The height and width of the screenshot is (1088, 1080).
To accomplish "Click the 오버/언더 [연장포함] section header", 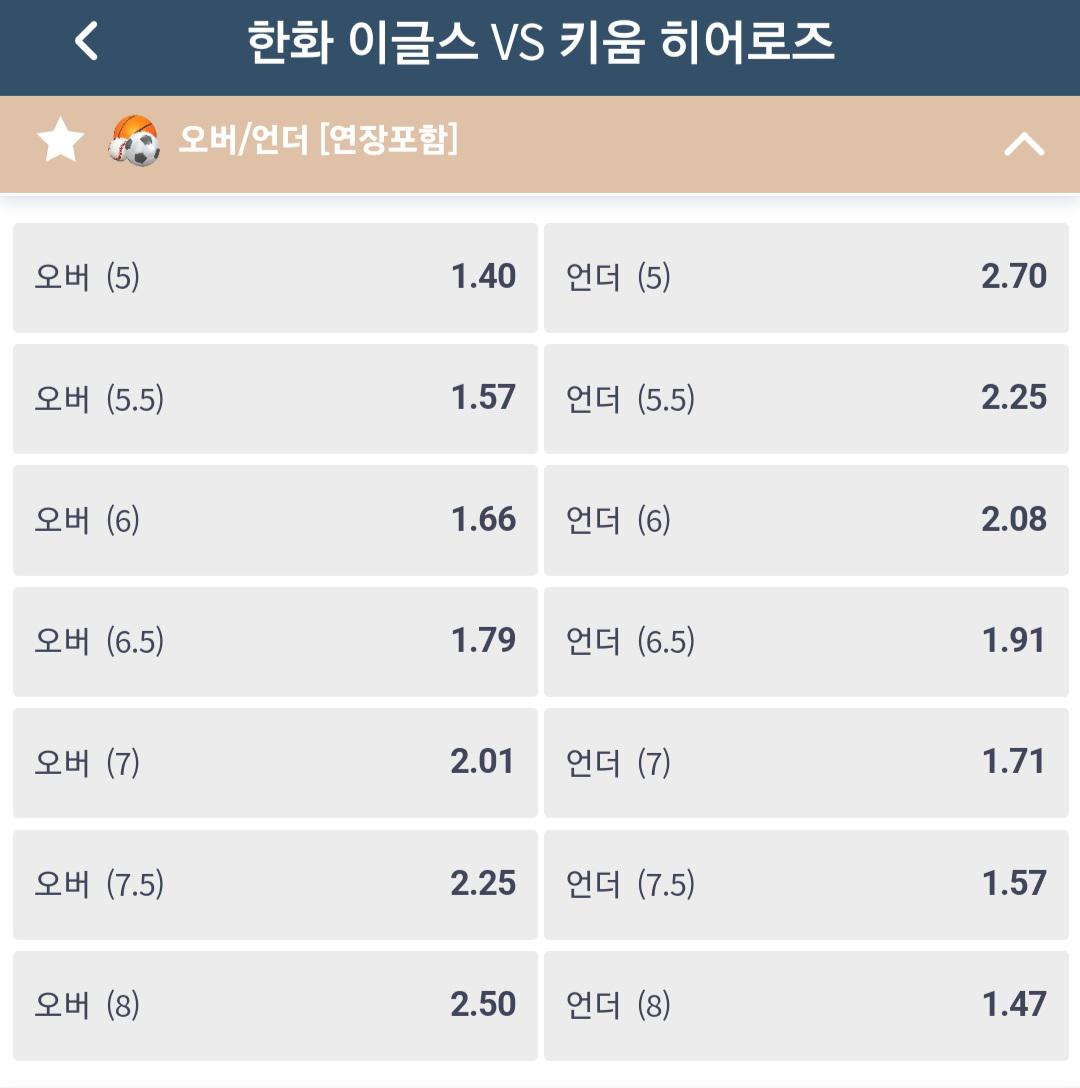I will [540, 144].
